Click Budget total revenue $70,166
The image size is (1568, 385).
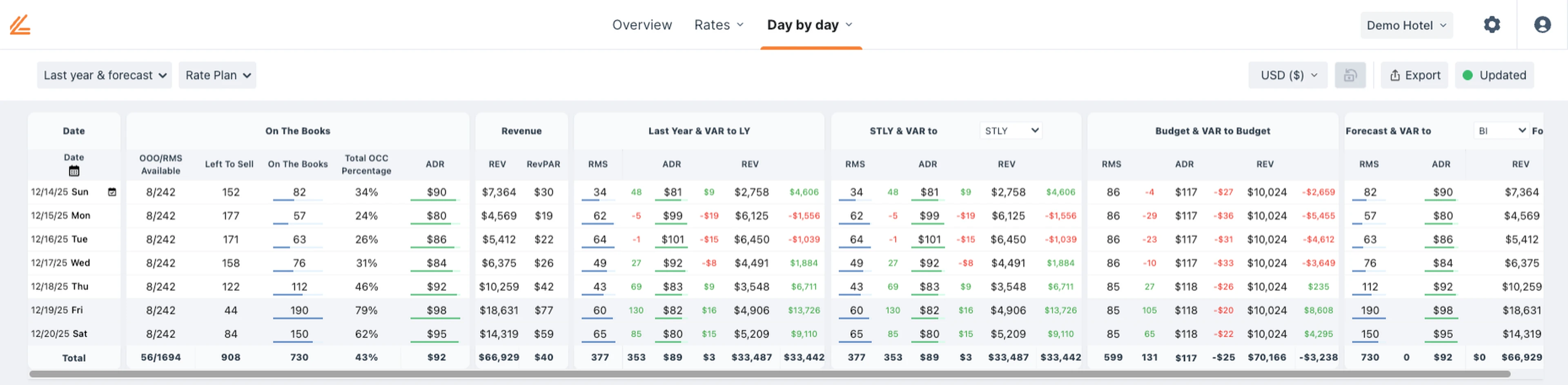(1267, 358)
